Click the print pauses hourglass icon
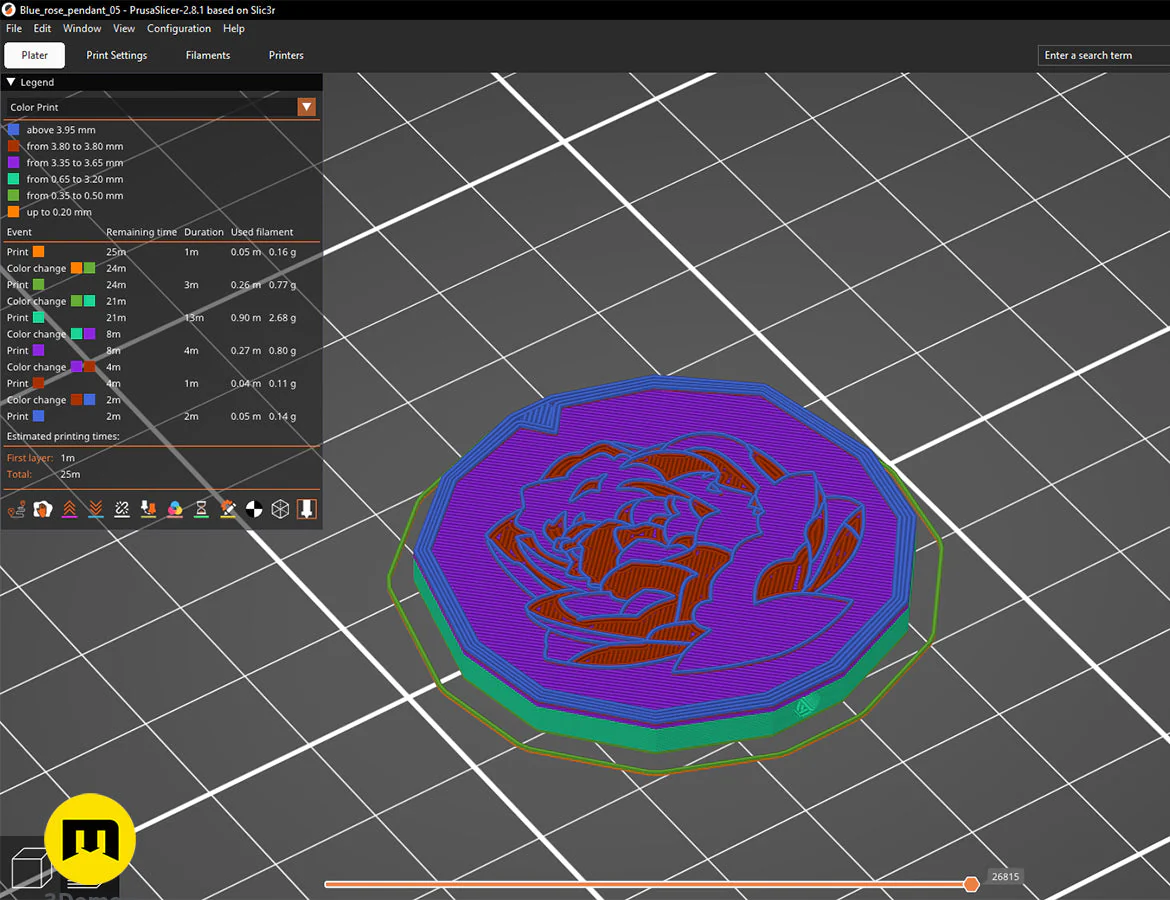Viewport: 1170px width, 900px height. point(202,509)
